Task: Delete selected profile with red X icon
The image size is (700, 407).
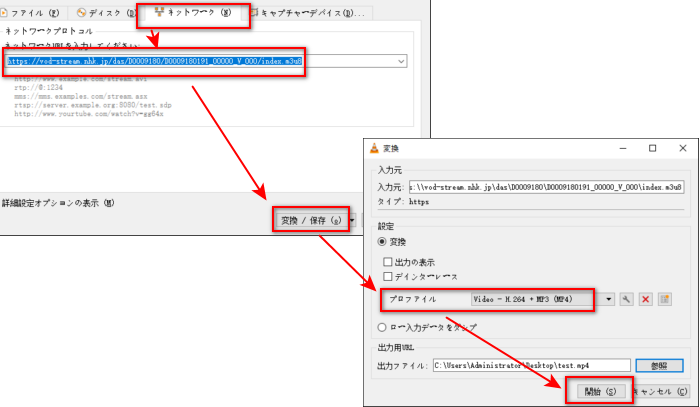Action: click(646, 299)
